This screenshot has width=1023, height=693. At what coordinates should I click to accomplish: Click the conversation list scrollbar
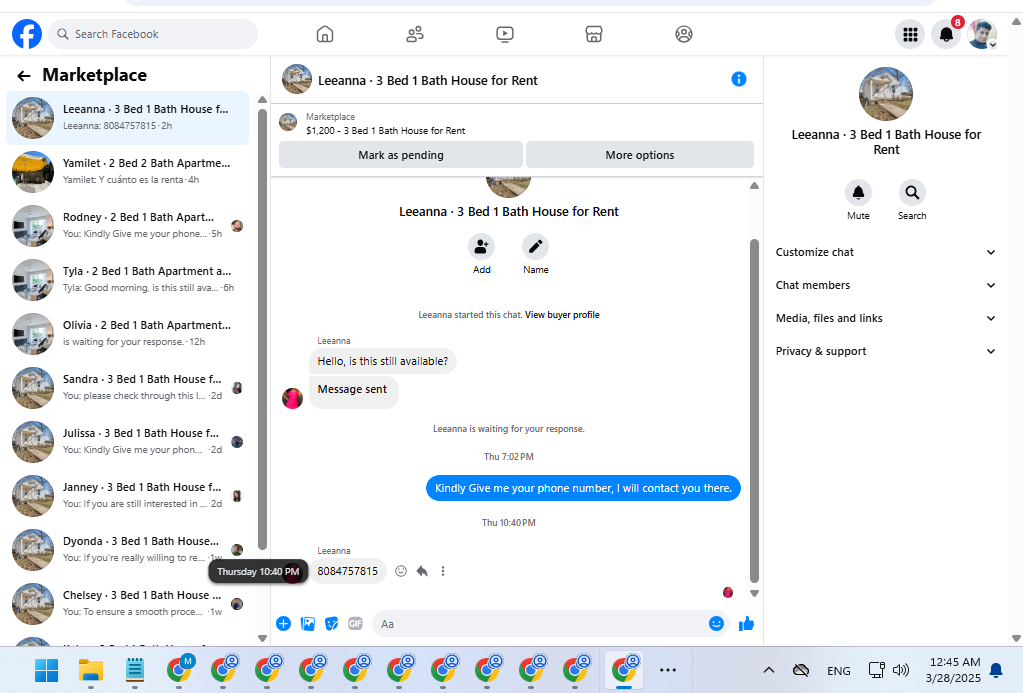[x=262, y=330]
